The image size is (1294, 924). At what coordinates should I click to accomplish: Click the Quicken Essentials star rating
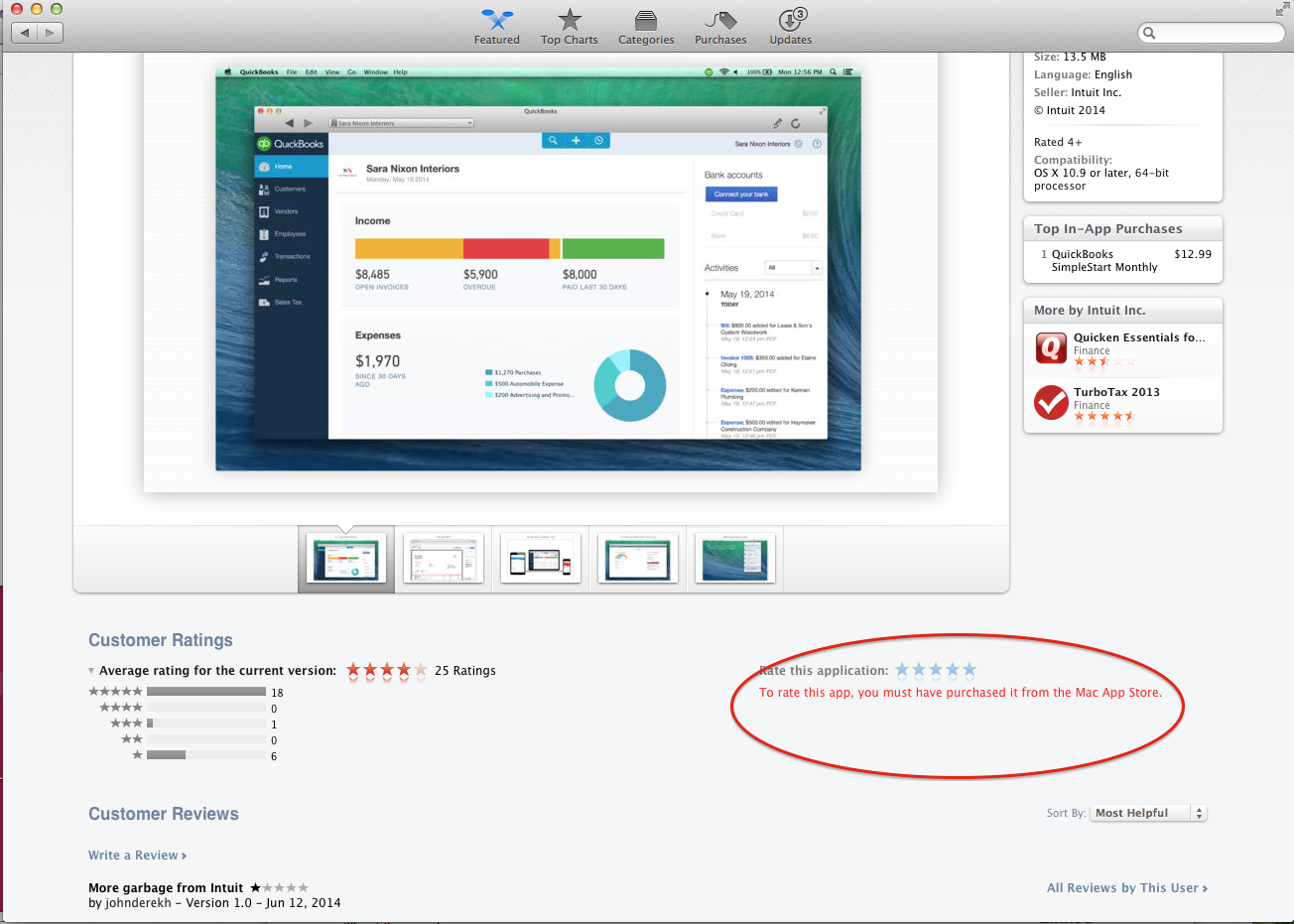[x=1103, y=362]
